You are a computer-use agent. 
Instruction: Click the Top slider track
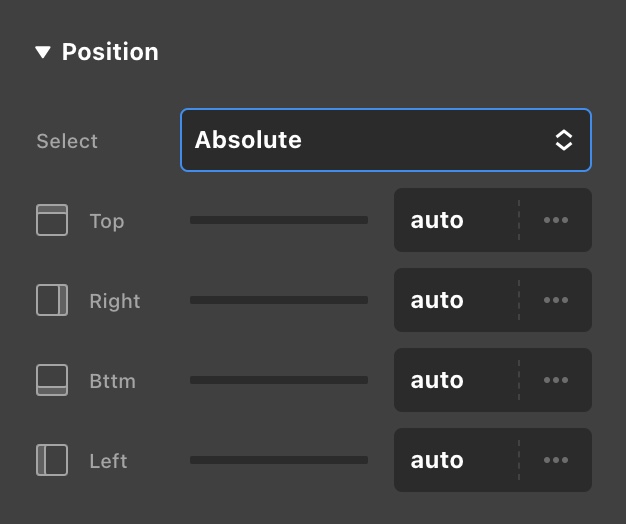[279, 220]
